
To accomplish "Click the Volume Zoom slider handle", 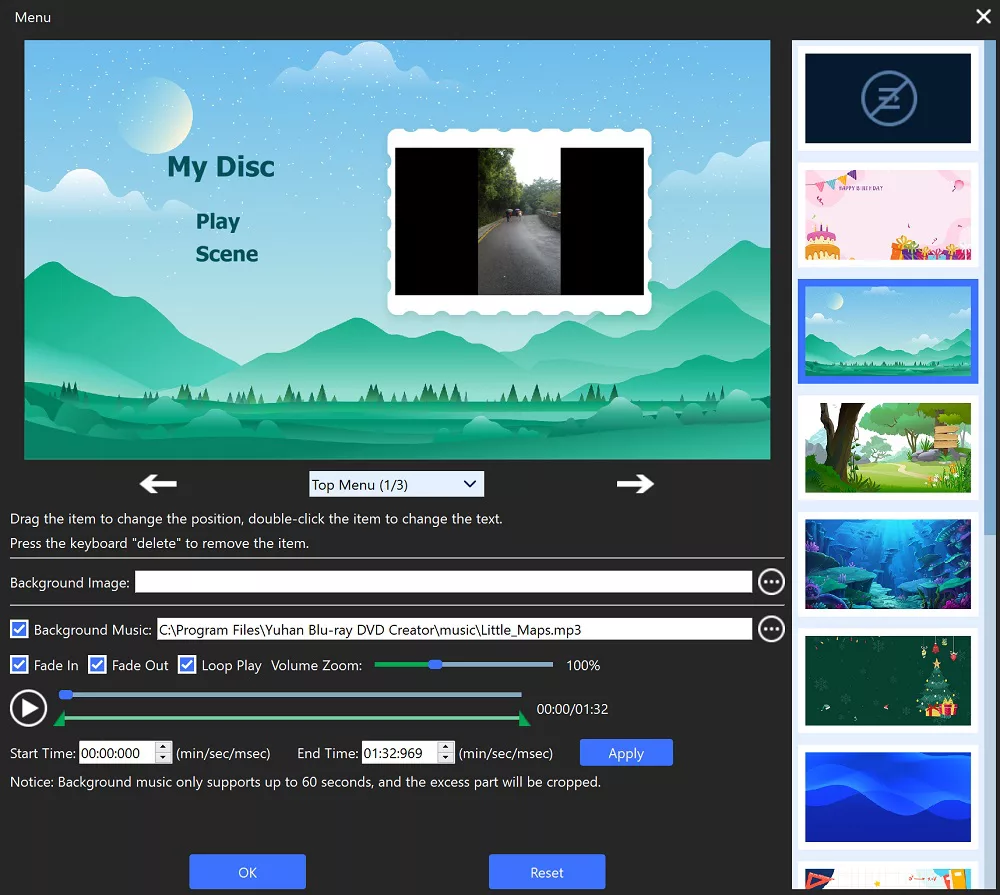I will (435, 664).
